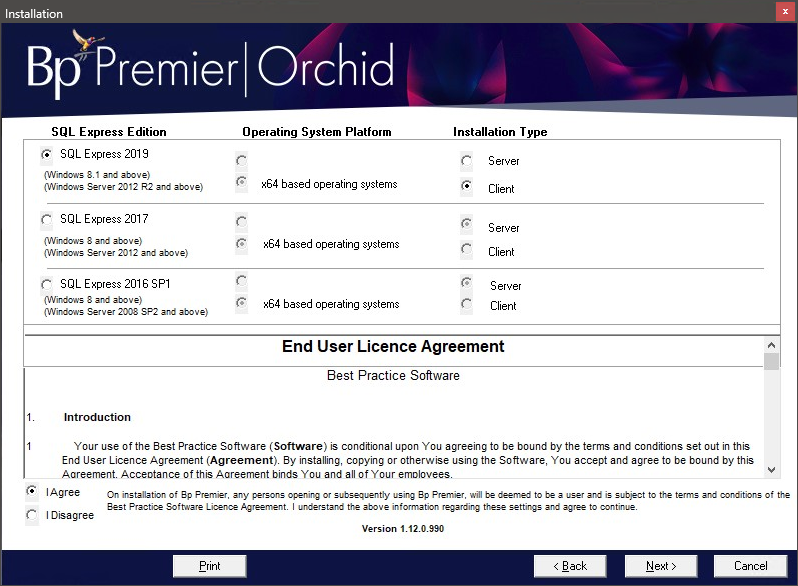Click the Version 1.12.0.990 text
The image size is (798, 586).
[x=403, y=528]
